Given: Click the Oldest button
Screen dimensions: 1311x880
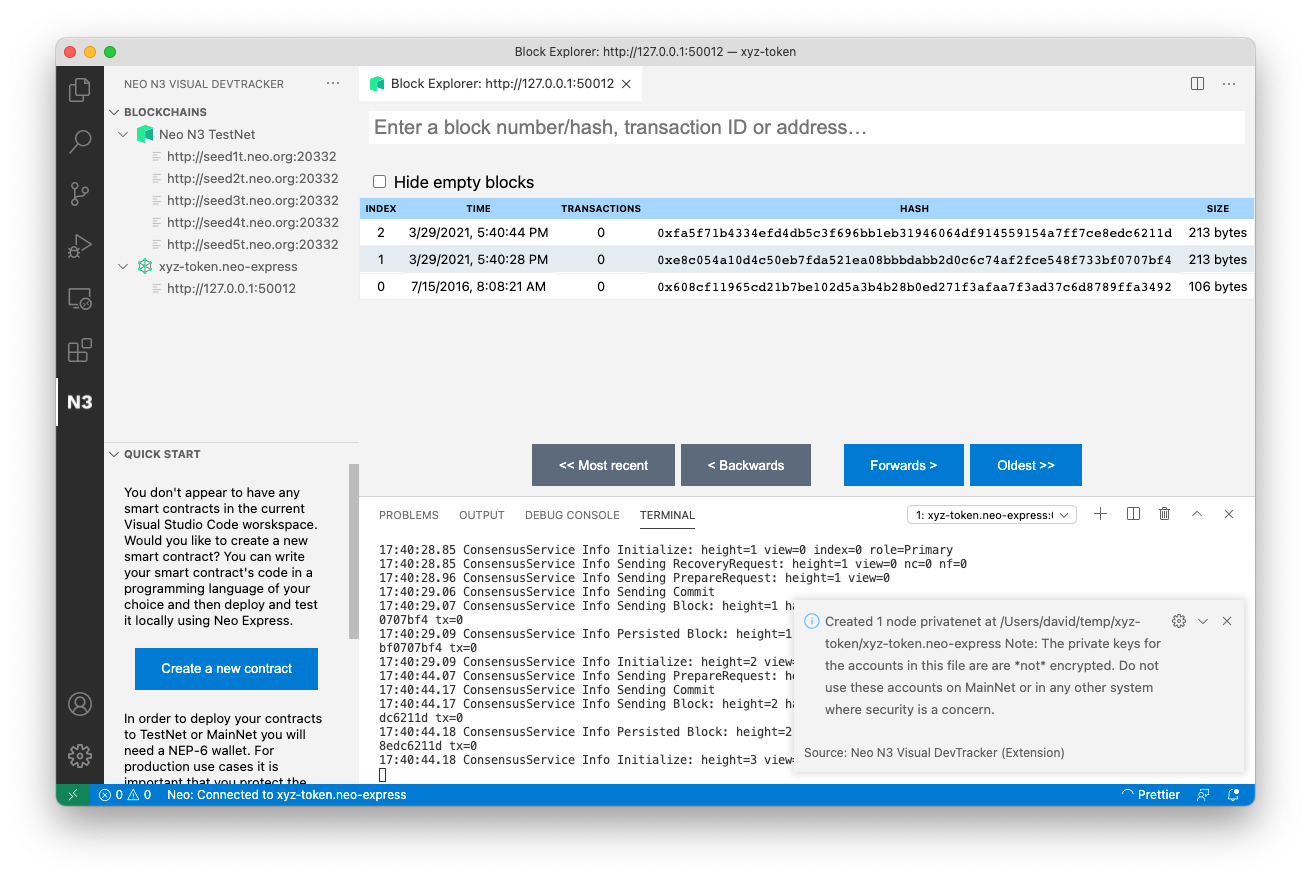Looking at the screenshot, I should (x=1026, y=465).
